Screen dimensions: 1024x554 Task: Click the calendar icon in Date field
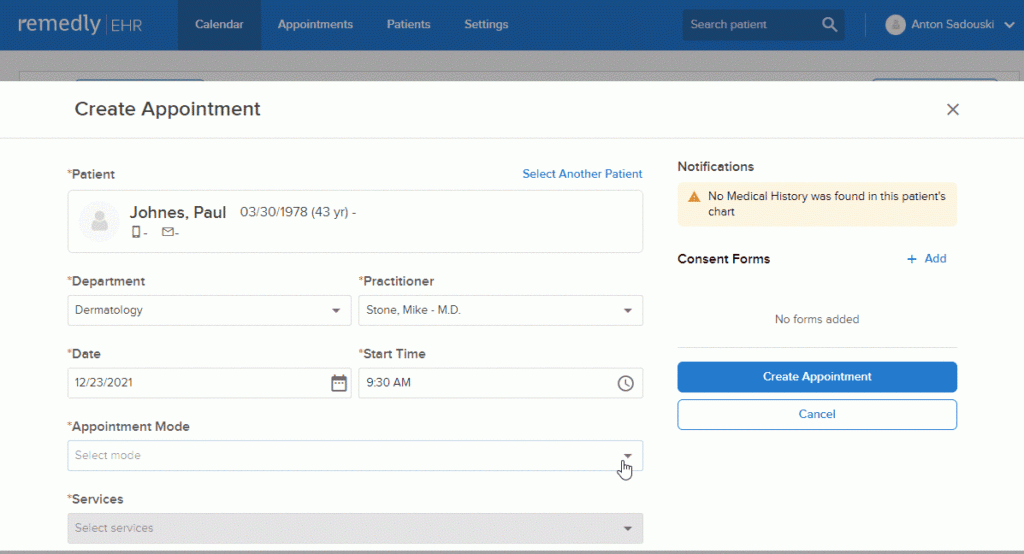click(339, 383)
